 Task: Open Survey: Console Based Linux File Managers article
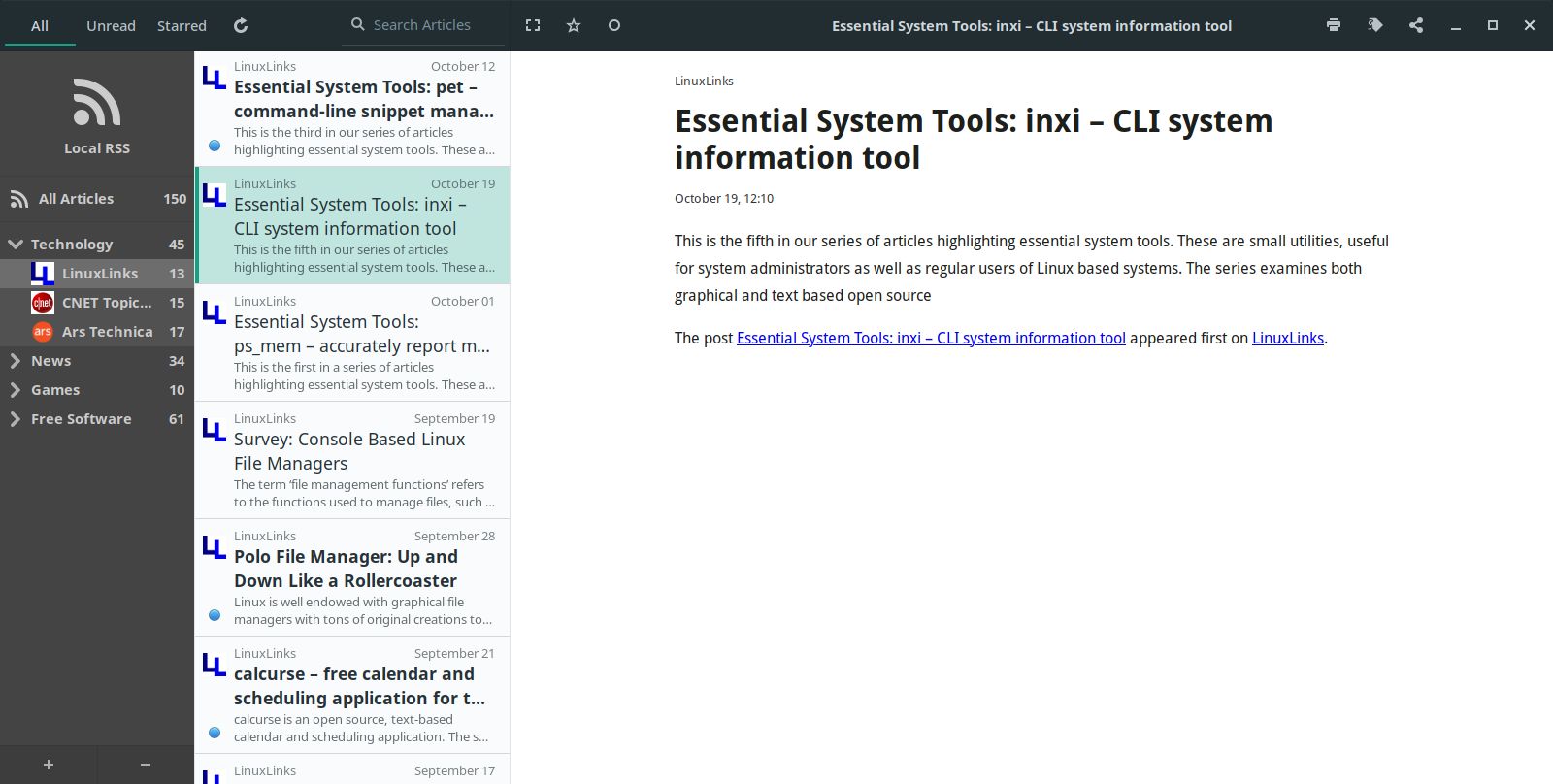352,460
